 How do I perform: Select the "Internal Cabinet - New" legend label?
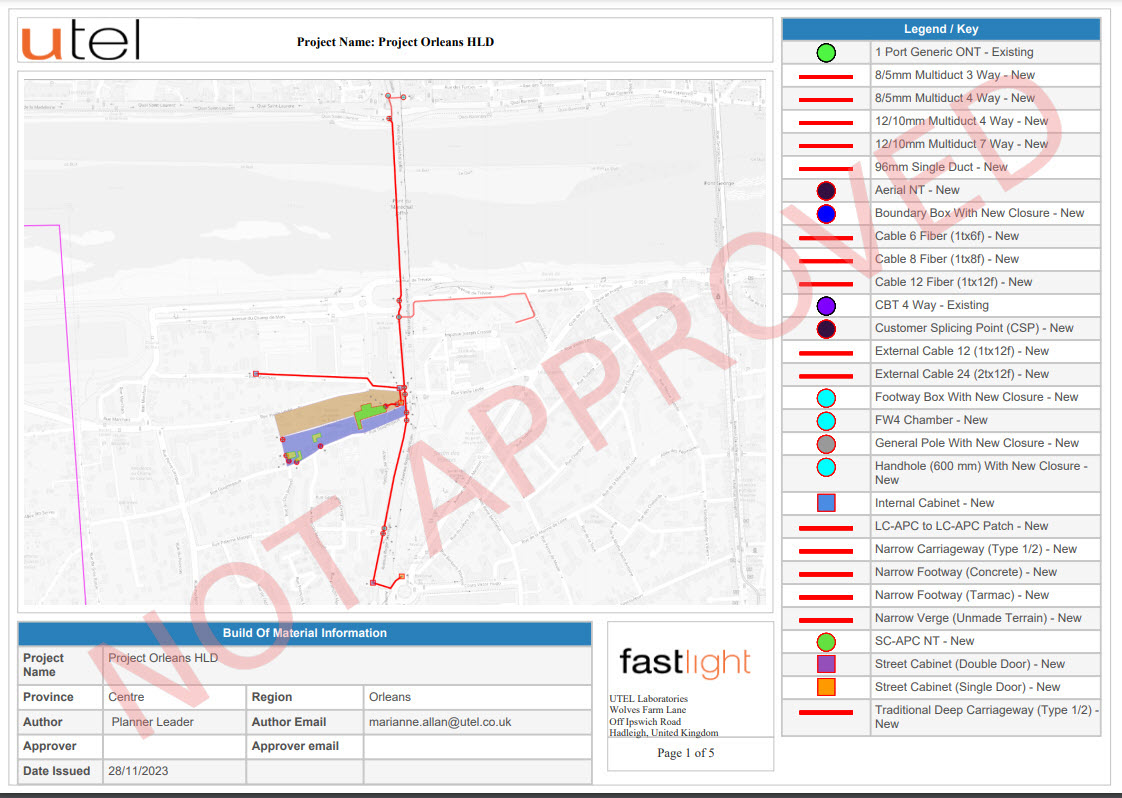tap(935, 503)
